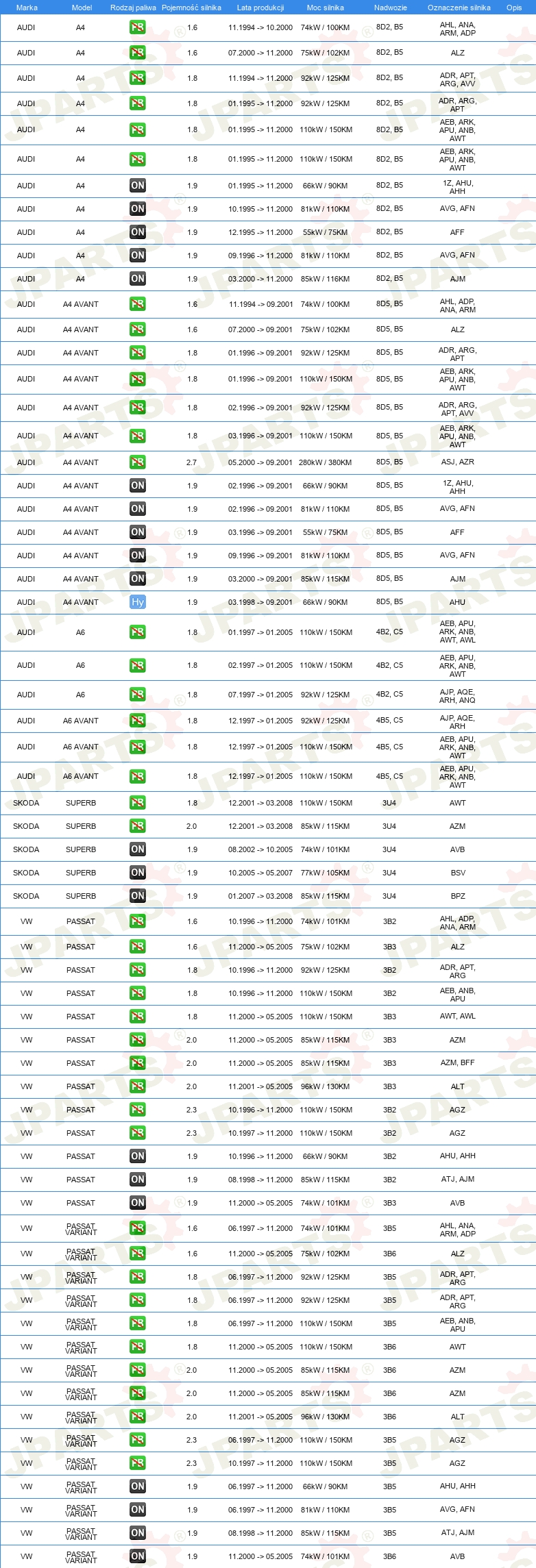This screenshot has height=1568, width=536.
Task: Click the 10.2005 -> 05.2007 production years cell
Action: (x=260, y=873)
